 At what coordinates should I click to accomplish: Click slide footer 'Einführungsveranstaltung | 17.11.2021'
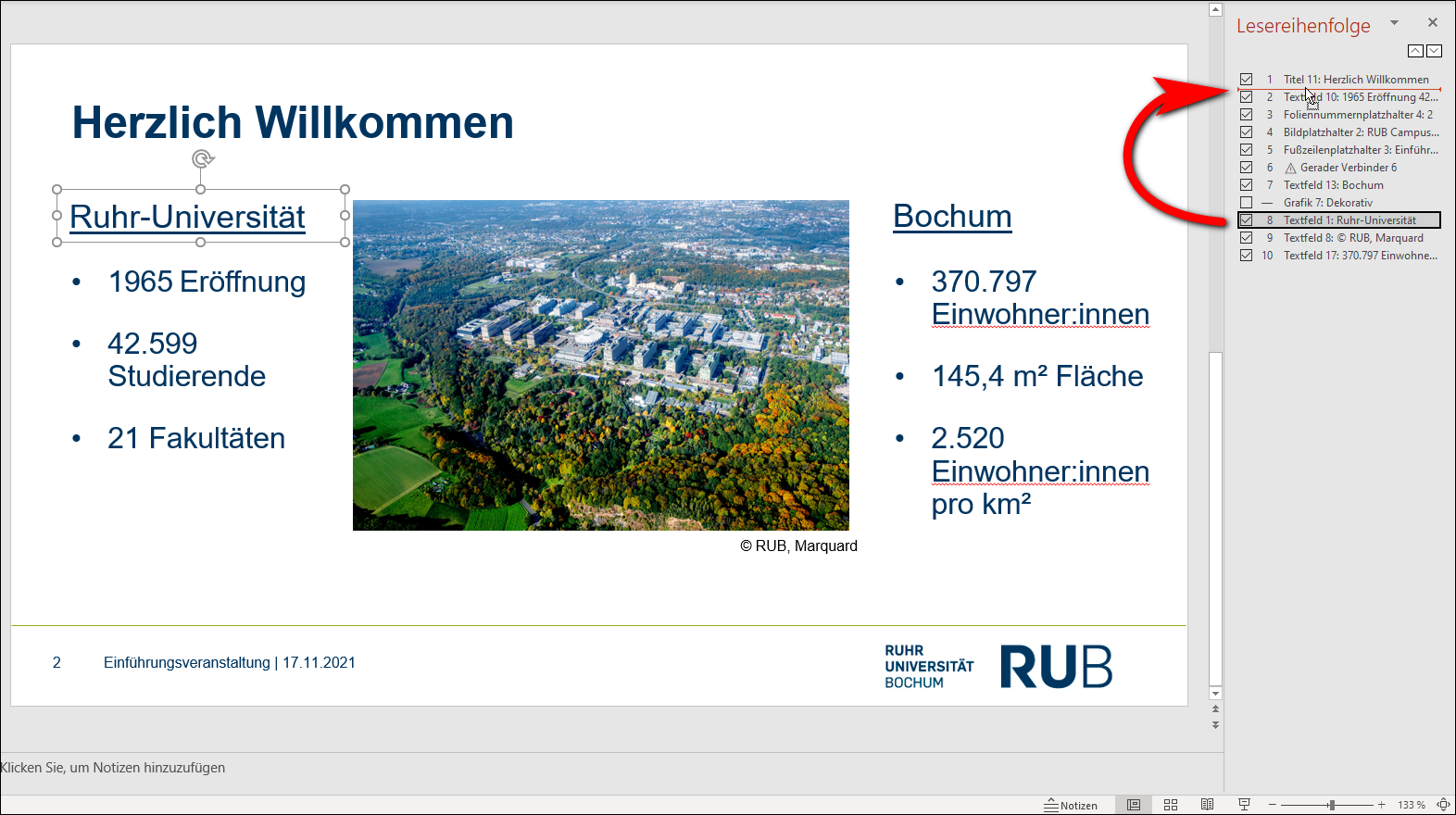[x=230, y=662]
